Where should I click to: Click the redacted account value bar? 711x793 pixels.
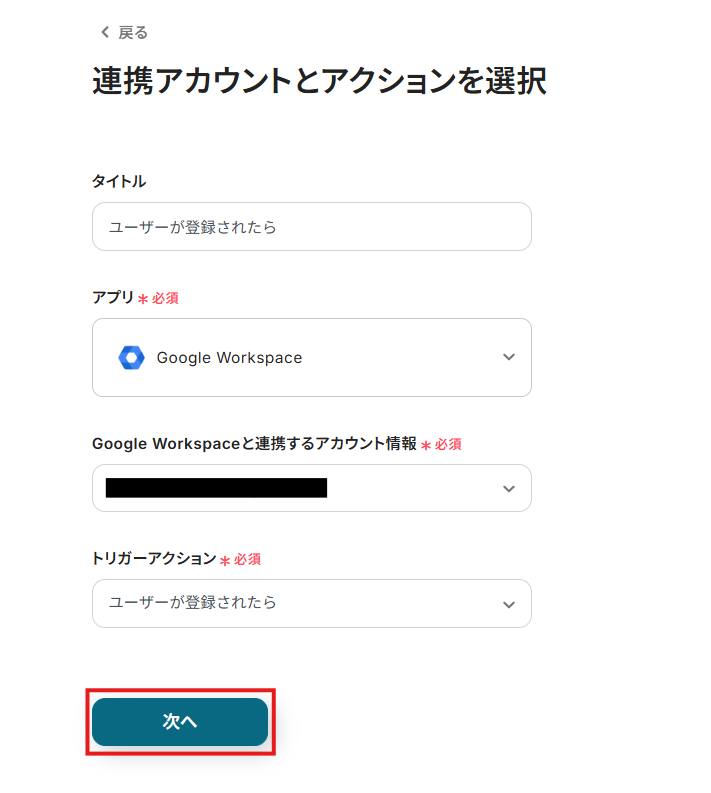coord(216,488)
